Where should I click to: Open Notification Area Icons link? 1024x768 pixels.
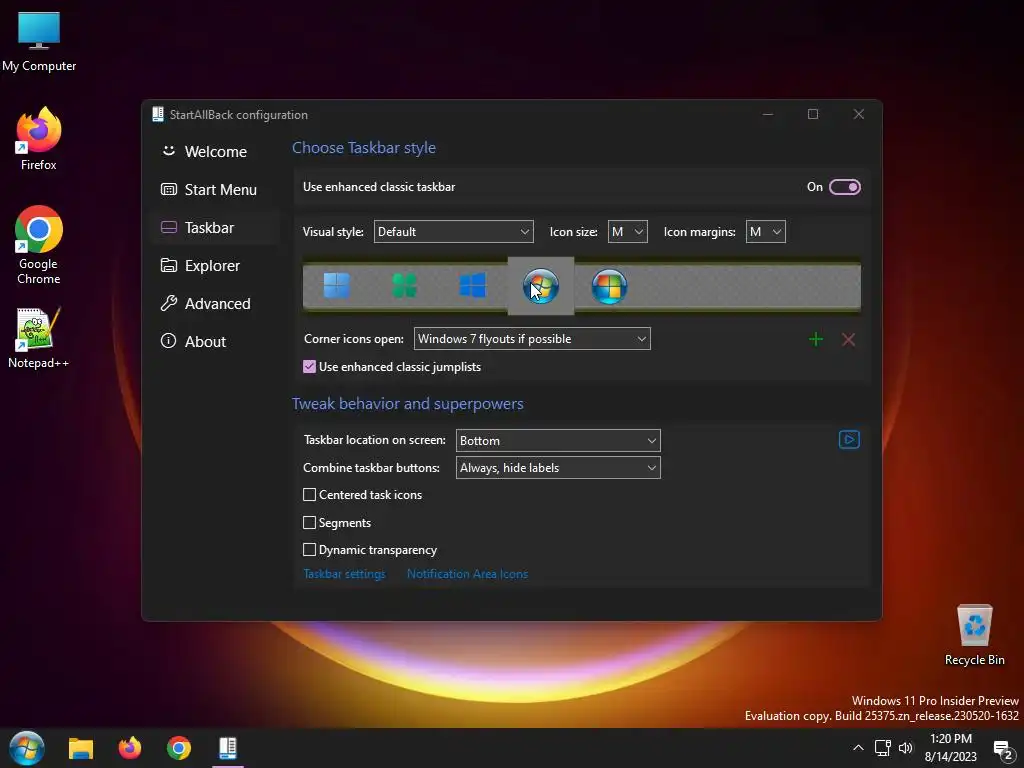click(467, 574)
